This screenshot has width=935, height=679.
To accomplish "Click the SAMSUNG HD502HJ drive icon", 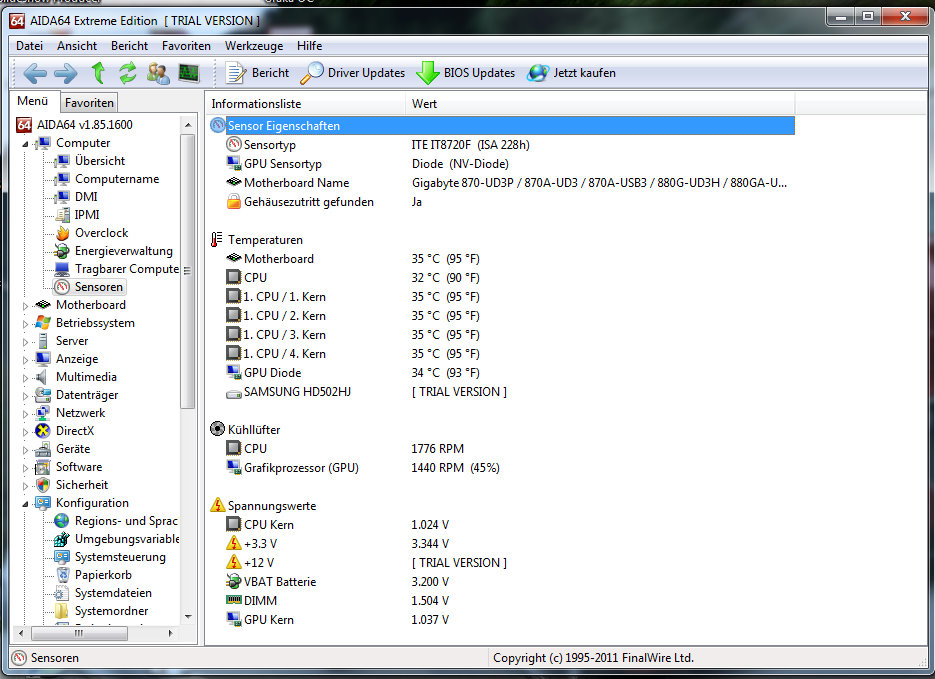I will [x=234, y=394].
